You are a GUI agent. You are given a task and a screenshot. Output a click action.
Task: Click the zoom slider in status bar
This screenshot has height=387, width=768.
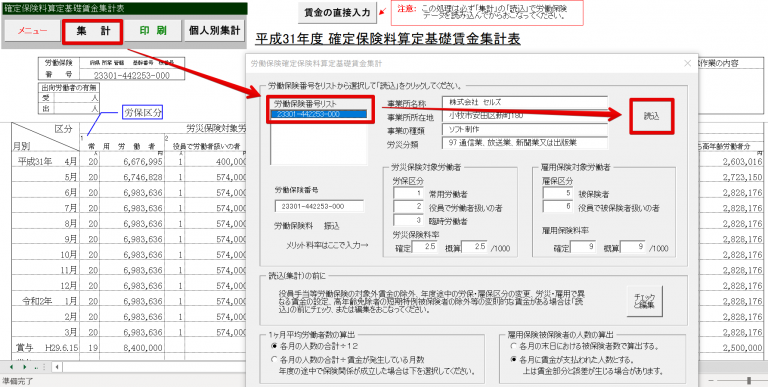pyautogui.click(x=749, y=381)
